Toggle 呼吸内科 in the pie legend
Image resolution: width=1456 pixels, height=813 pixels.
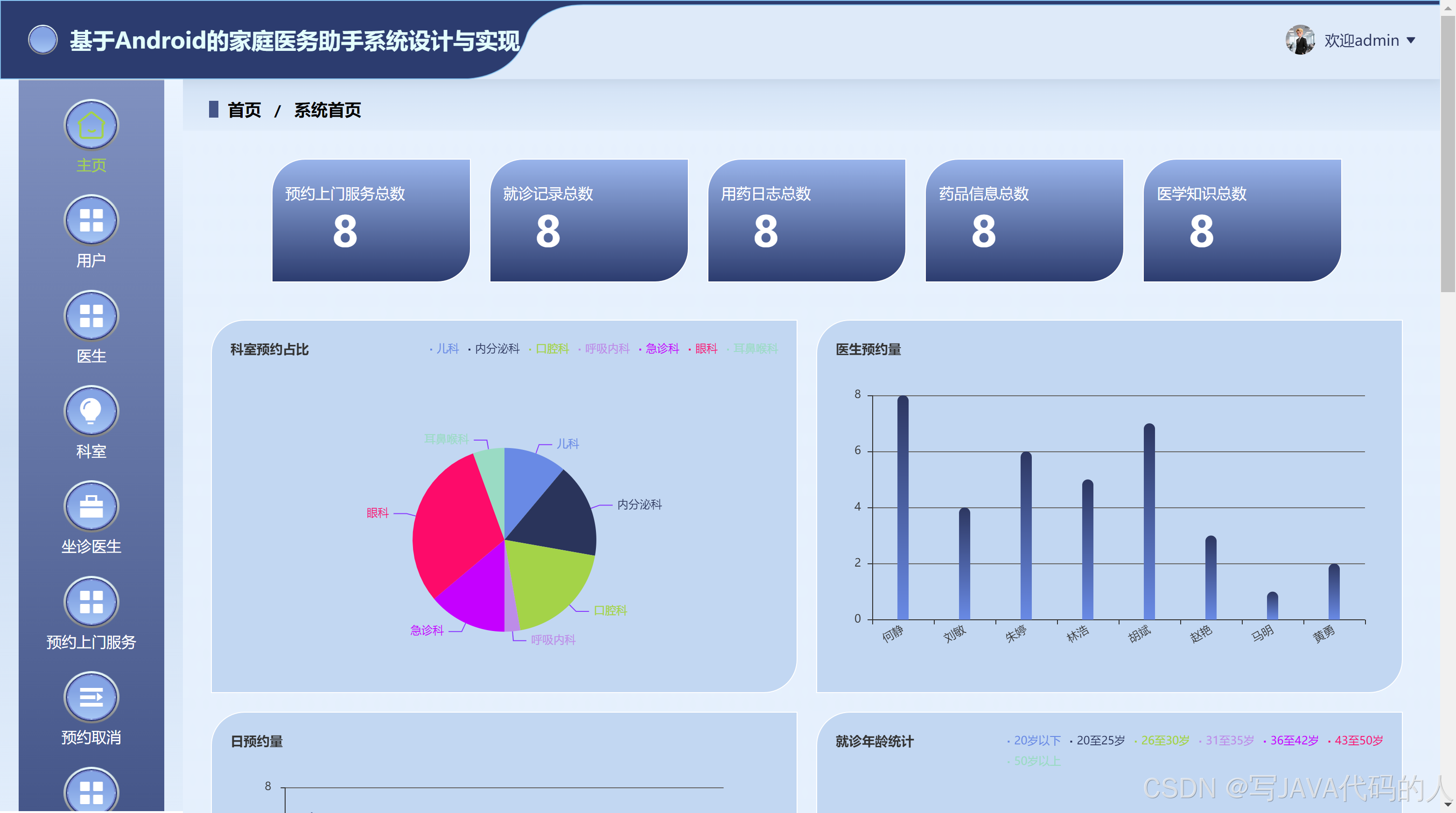pyautogui.click(x=604, y=349)
